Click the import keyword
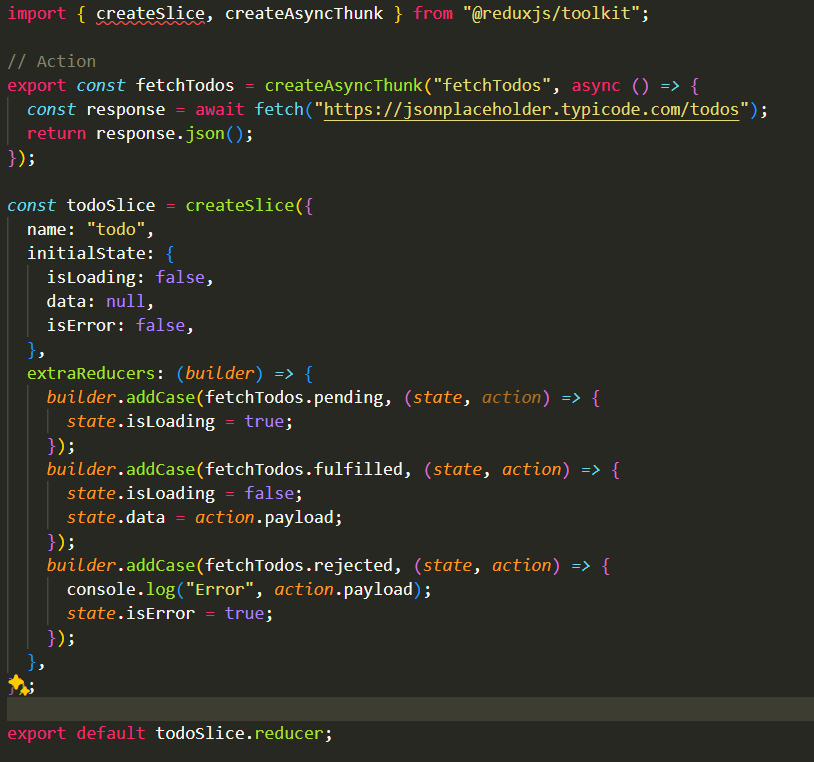 [x=37, y=13]
